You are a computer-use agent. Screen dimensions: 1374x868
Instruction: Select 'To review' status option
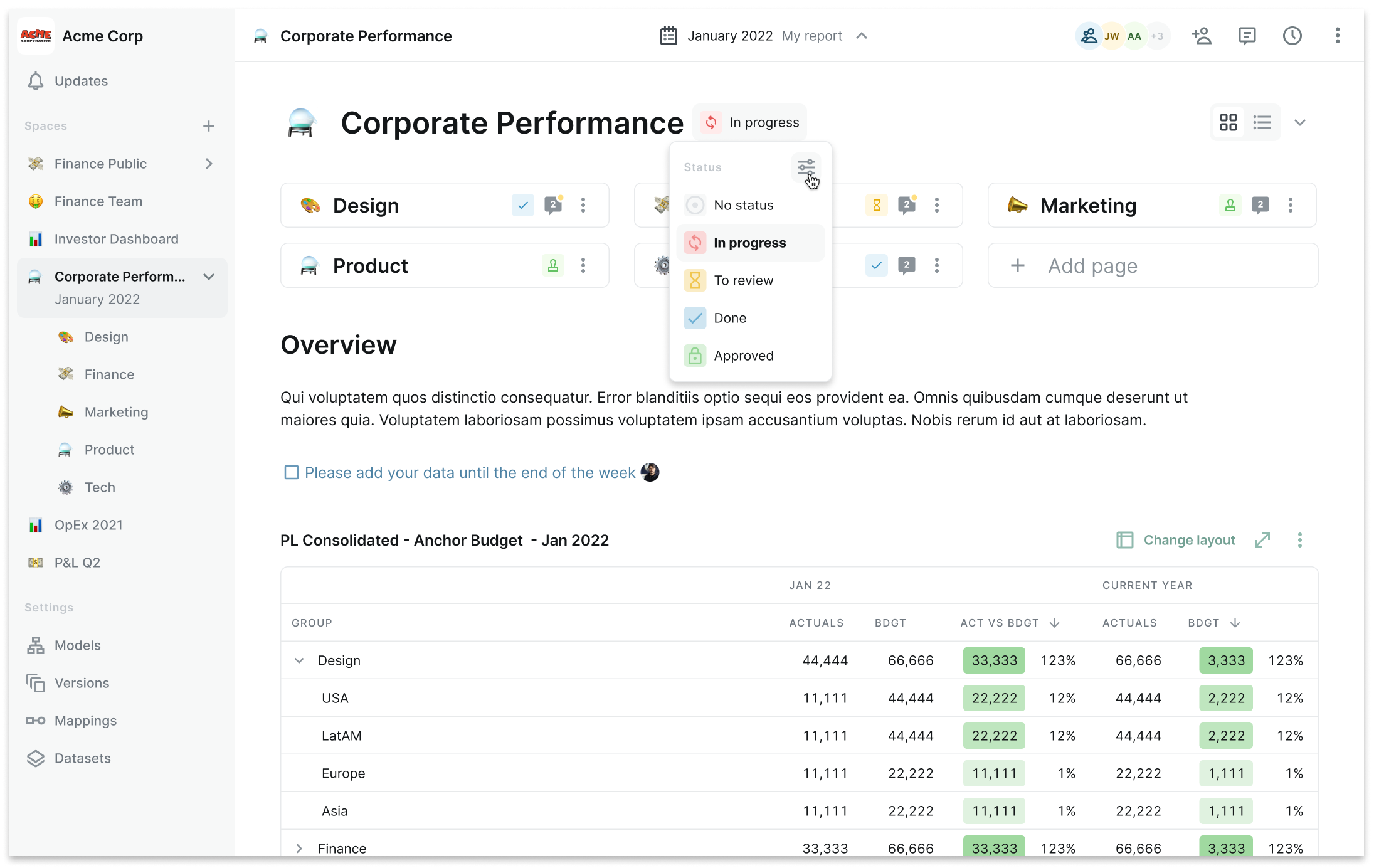point(743,280)
